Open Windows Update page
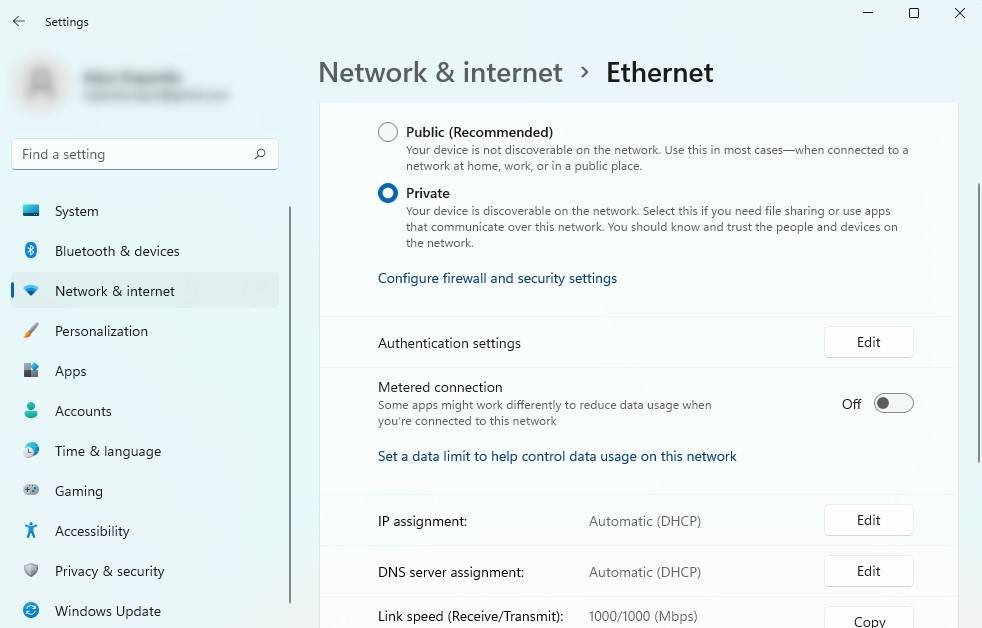This screenshot has width=982, height=628. 145,611
